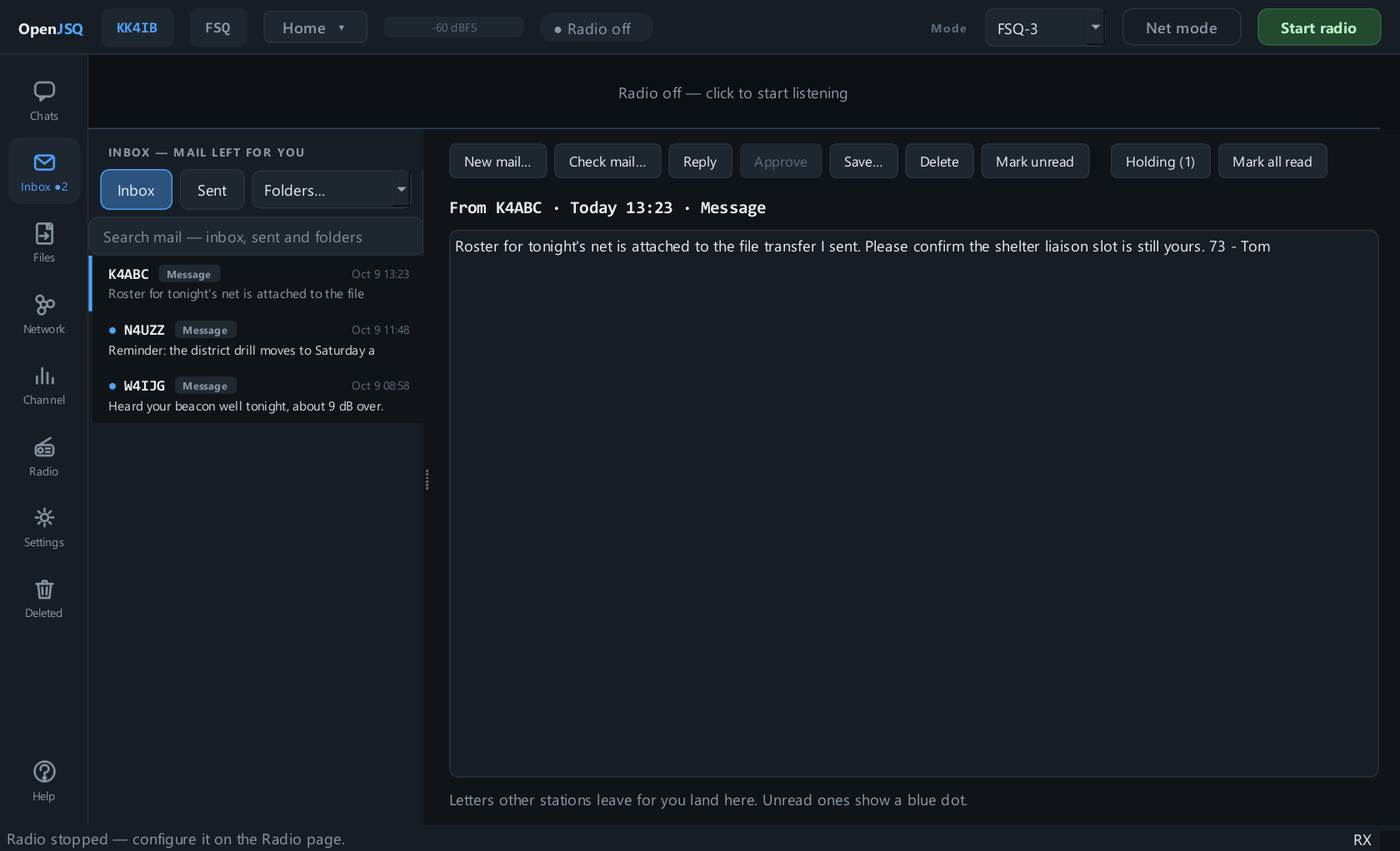Click the pane splitter handle
Viewport: 1400px width, 851px height.
click(427, 479)
